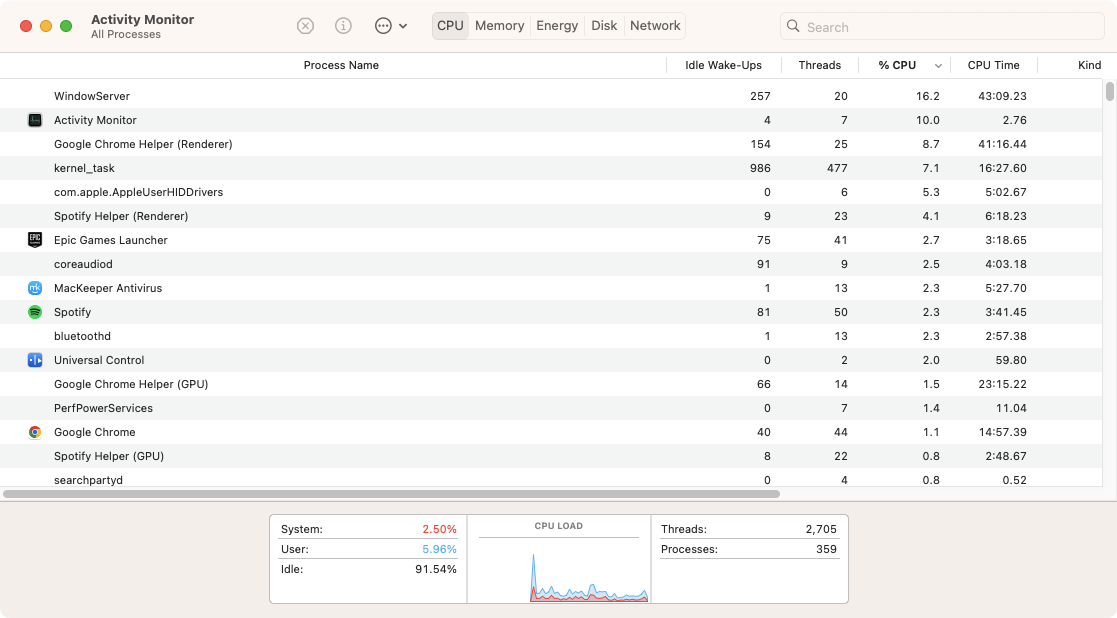This screenshot has height=618, width=1117.
Task: Sort by Idle Wake-Ups column
Action: pos(724,66)
